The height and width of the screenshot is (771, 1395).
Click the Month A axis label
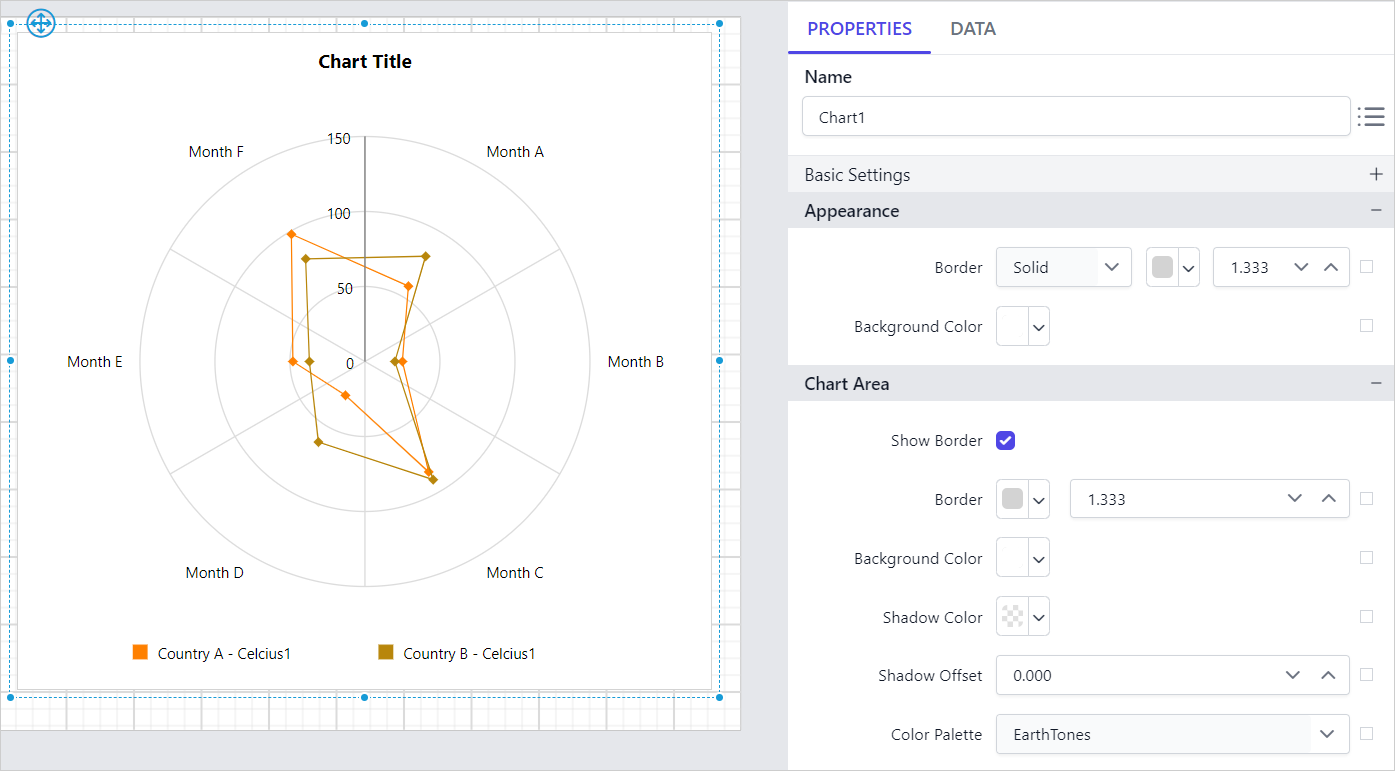tap(515, 151)
